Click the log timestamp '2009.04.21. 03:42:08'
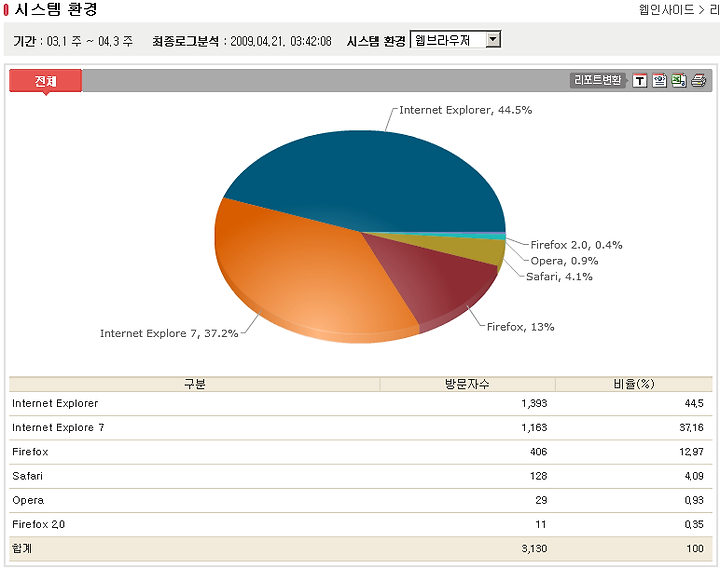Image resolution: width=720 pixels, height=568 pixels. (x=281, y=42)
